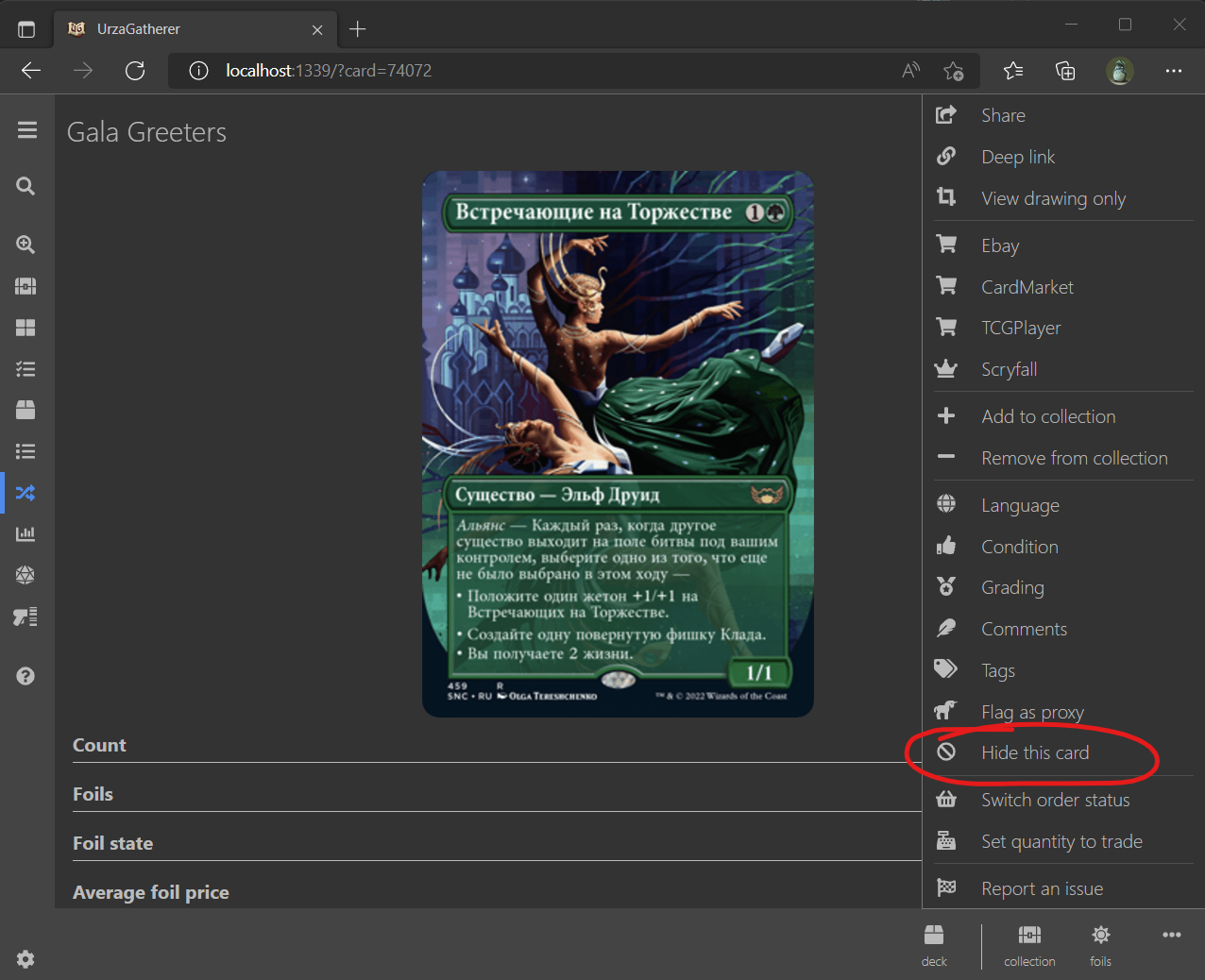Click the Average foil price label

point(151,892)
